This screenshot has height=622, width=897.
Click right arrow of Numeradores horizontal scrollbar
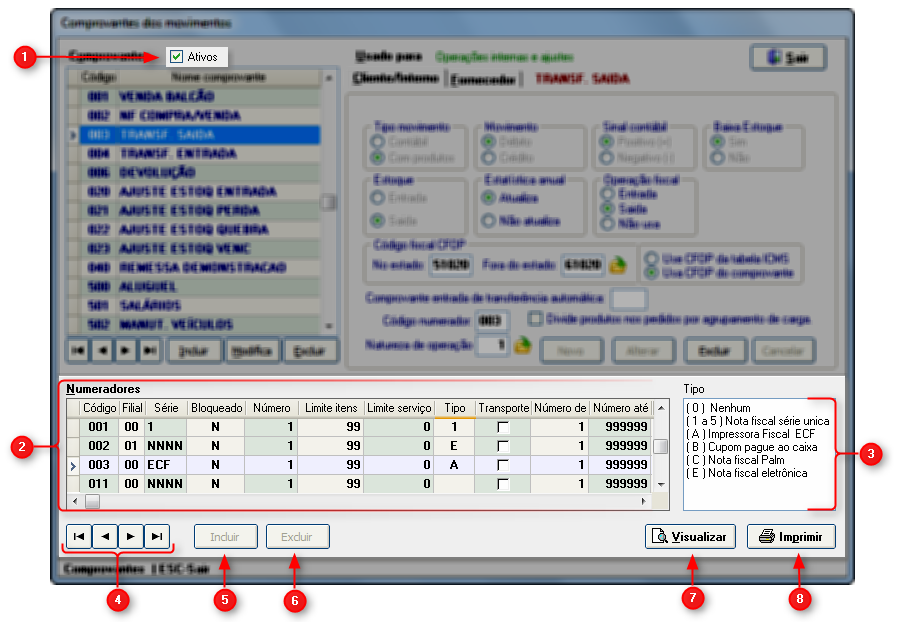pyautogui.click(x=644, y=501)
